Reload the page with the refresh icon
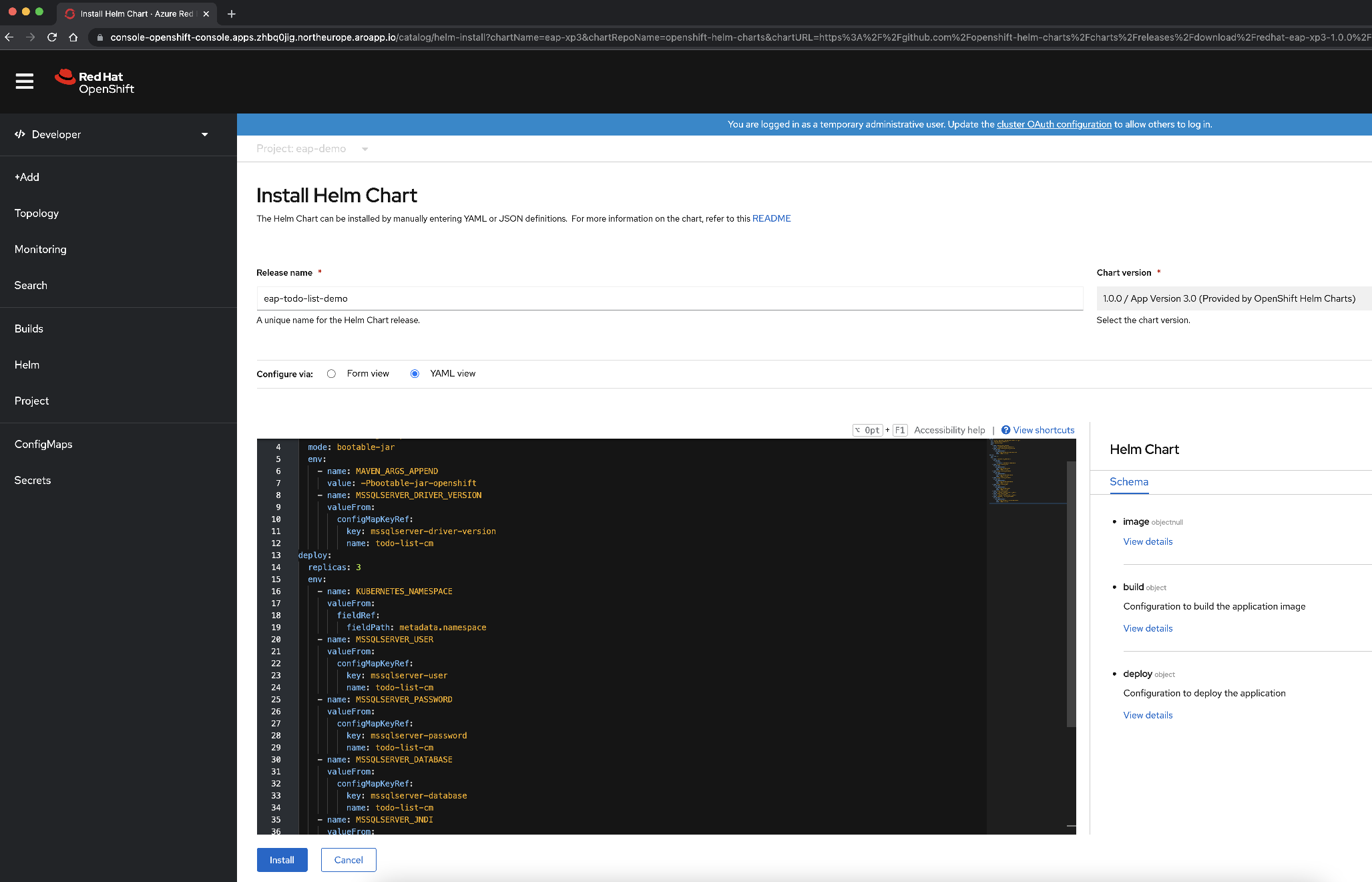1372x882 pixels. [x=53, y=38]
